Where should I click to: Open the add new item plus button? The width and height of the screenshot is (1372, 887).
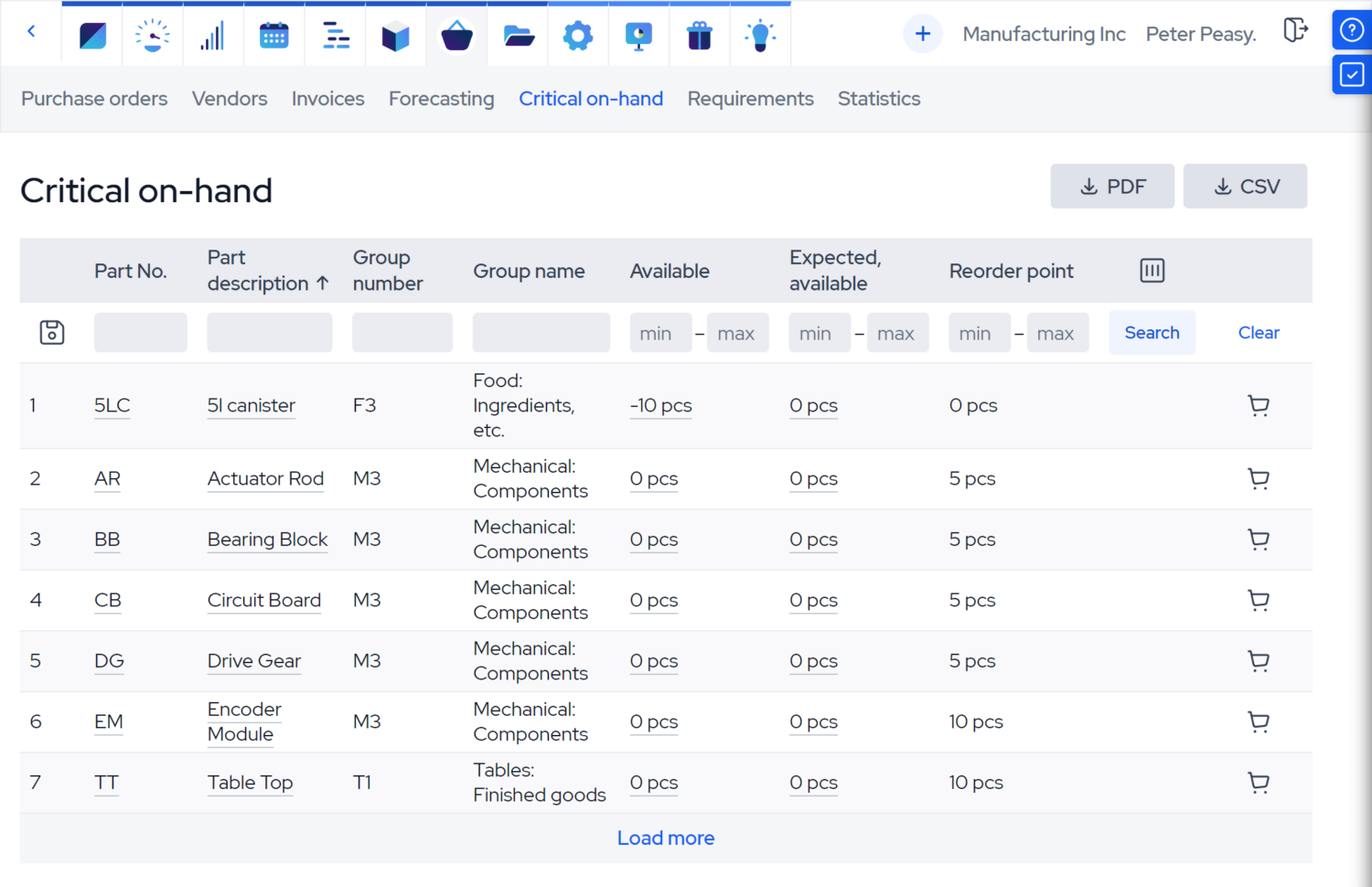pos(923,33)
